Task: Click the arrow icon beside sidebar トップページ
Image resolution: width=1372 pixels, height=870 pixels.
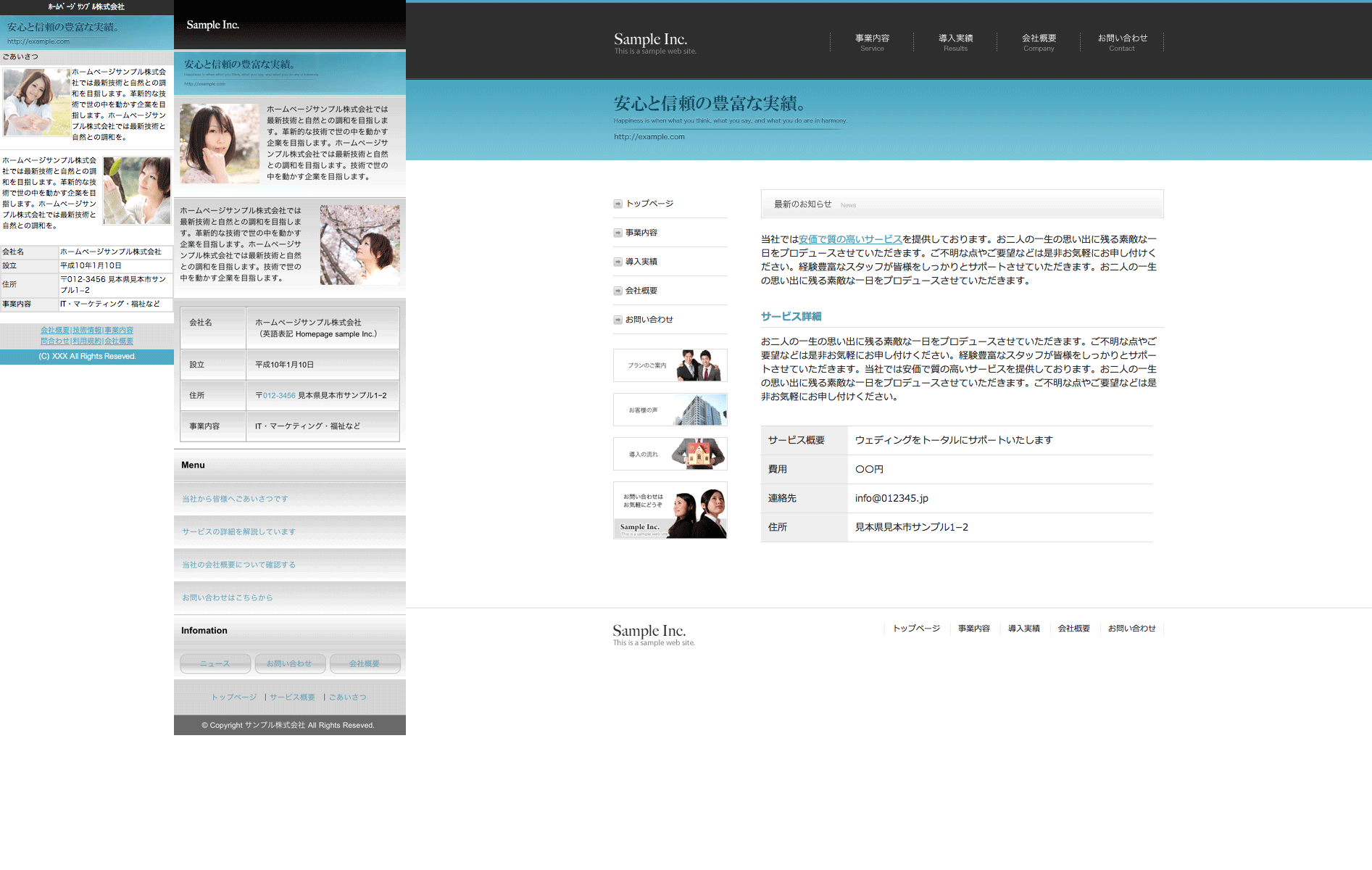Action: pos(618,204)
